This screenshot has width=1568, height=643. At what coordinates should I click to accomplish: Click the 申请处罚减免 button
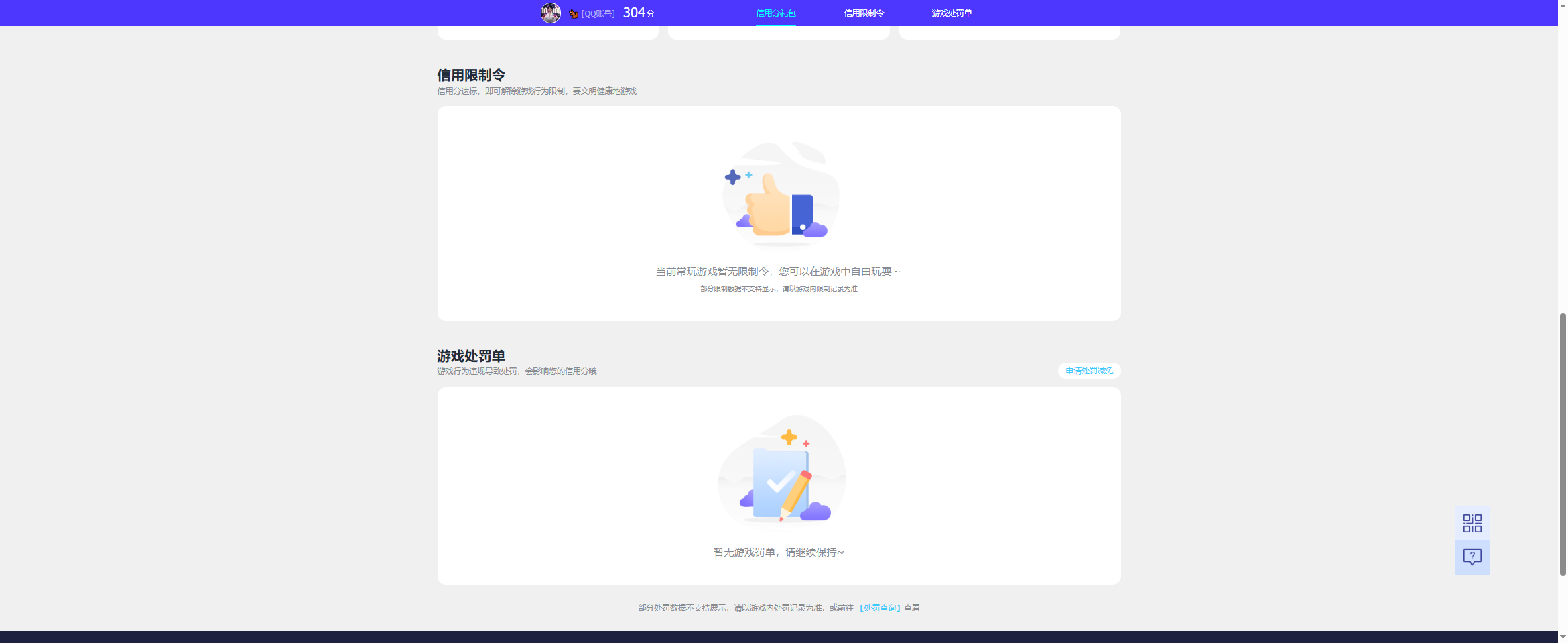tap(1089, 371)
